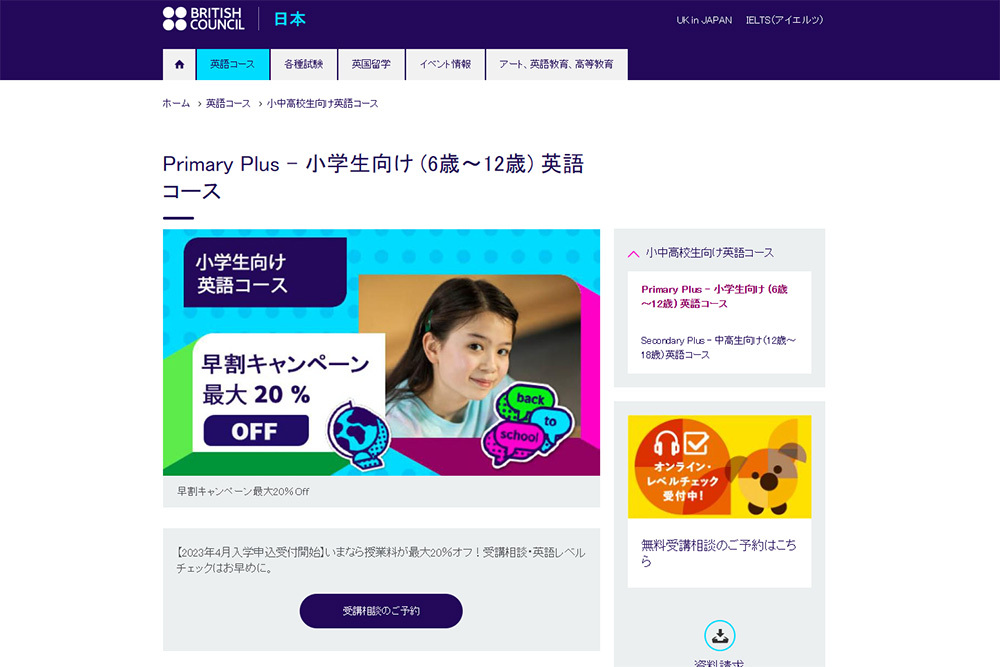
Task: Click the 早割キャンペーン hero banner image
Action: coord(381,353)
